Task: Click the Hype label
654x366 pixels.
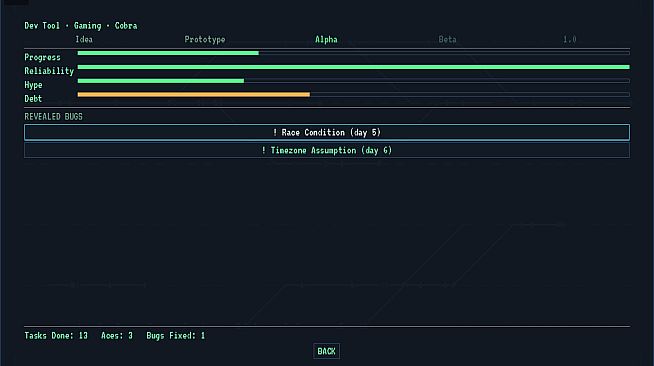Action: pos(33,85)
